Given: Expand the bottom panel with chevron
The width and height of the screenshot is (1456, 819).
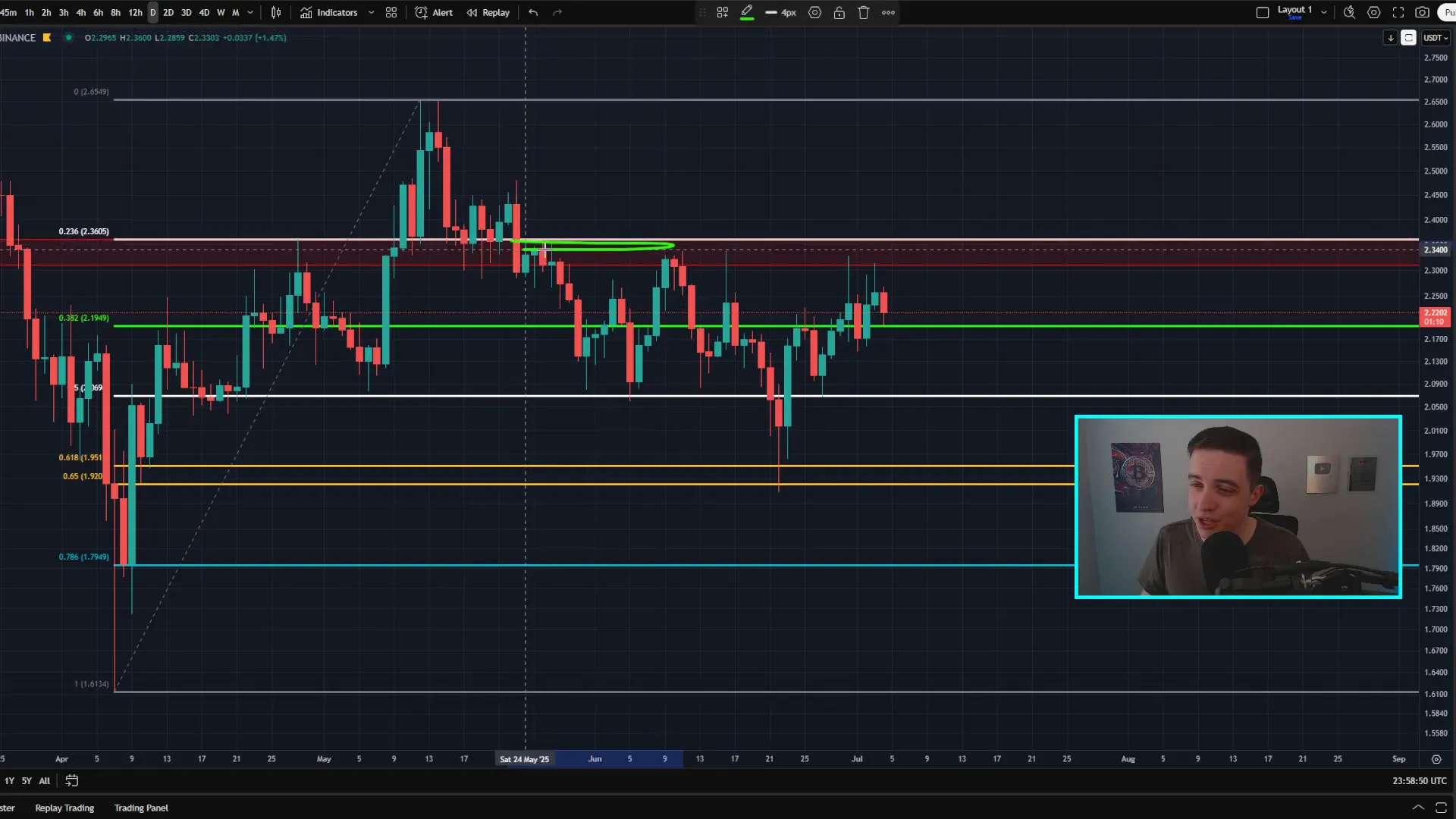Looking at the screenshot, I should [x=1417, y=808].
